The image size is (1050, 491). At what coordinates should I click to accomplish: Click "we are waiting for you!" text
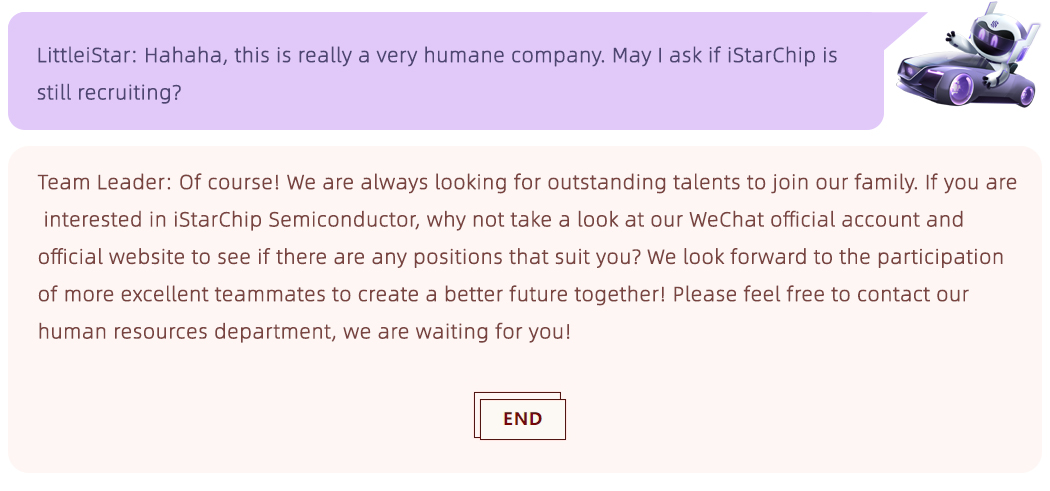[457, 331]
